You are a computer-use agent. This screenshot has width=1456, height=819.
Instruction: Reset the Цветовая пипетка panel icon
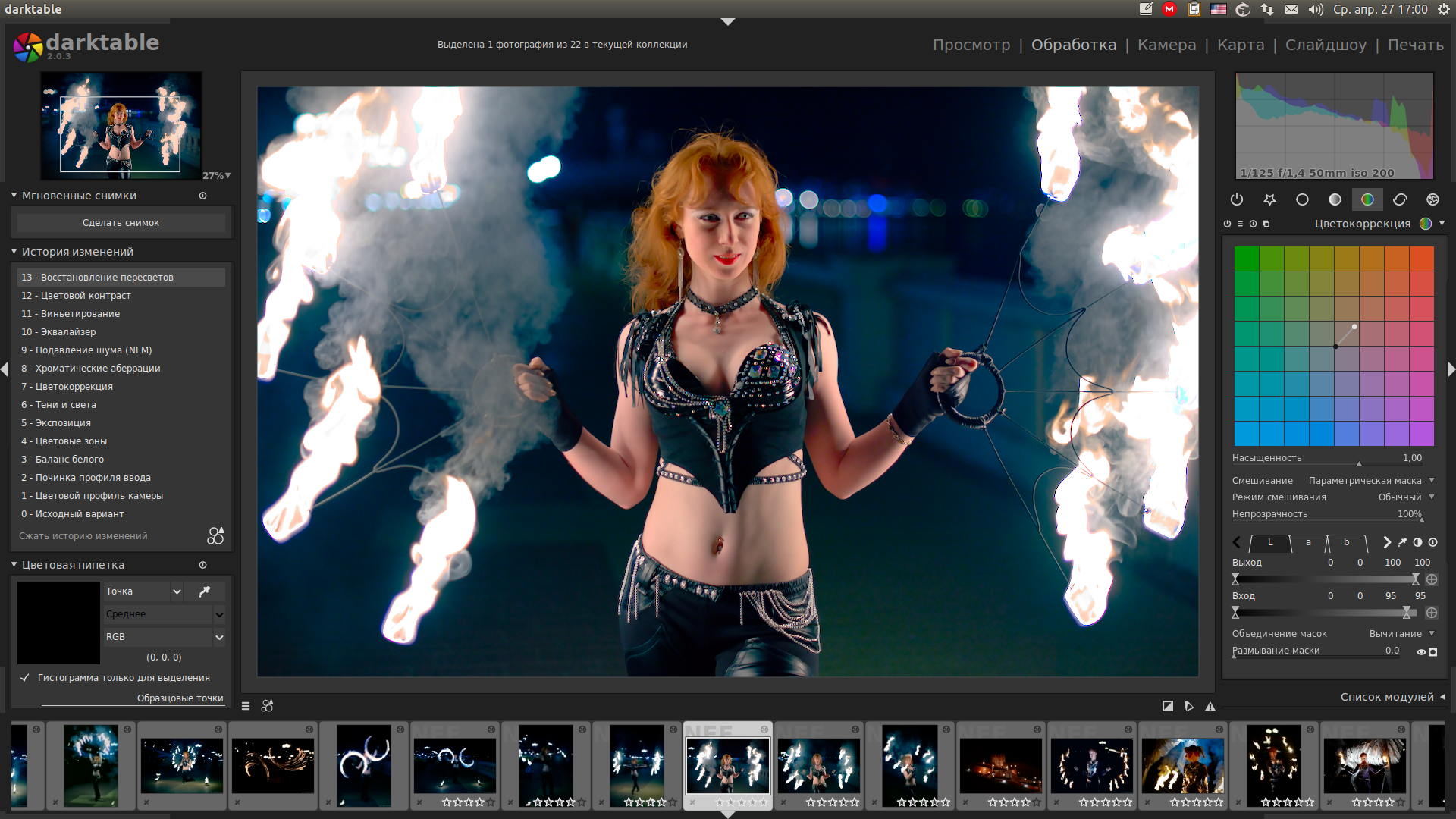(202, 565)
